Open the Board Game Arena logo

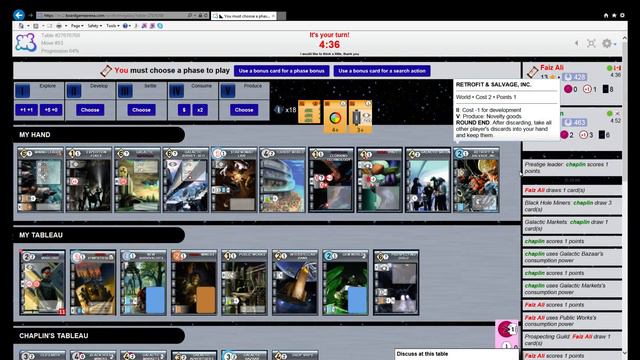[26, 42]
